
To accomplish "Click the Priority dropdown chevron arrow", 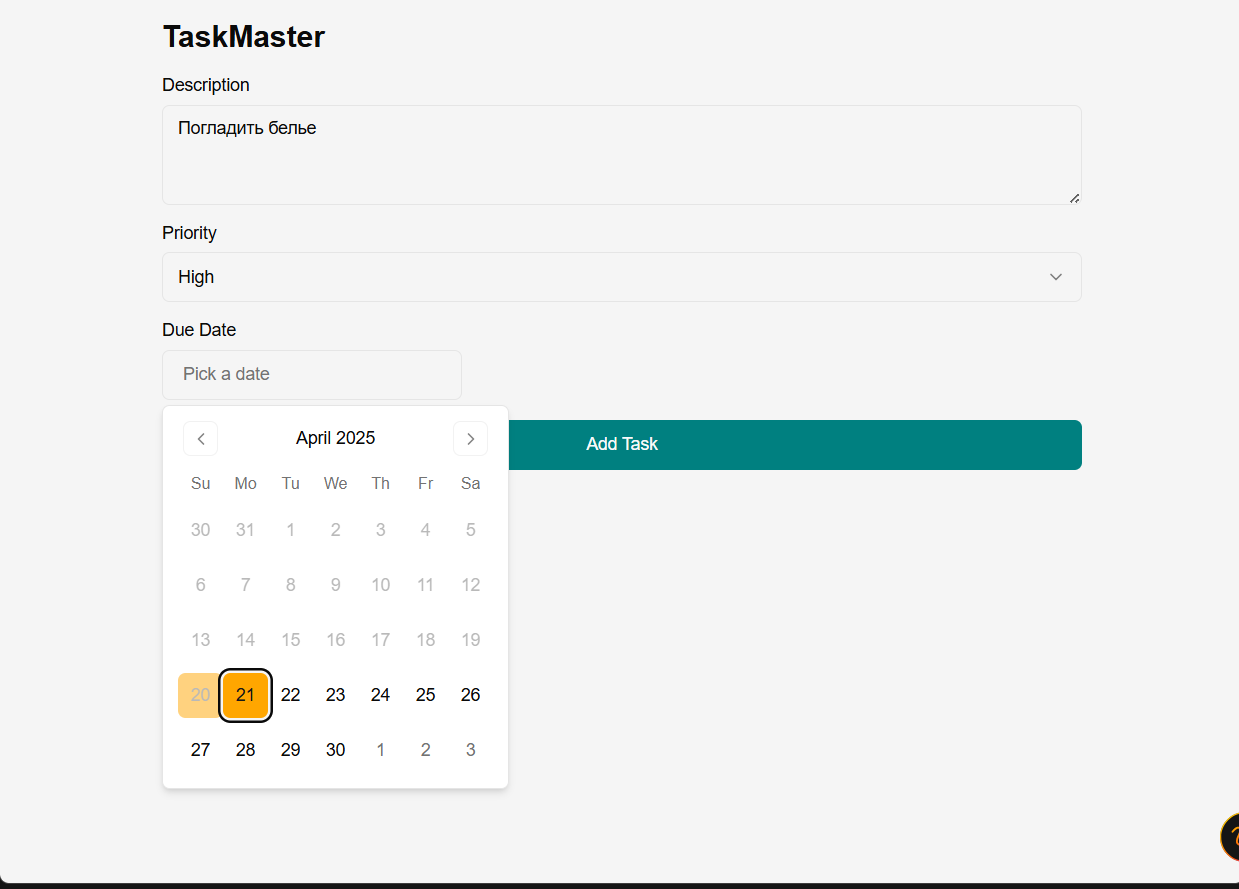I will (x=1055, y=277).
